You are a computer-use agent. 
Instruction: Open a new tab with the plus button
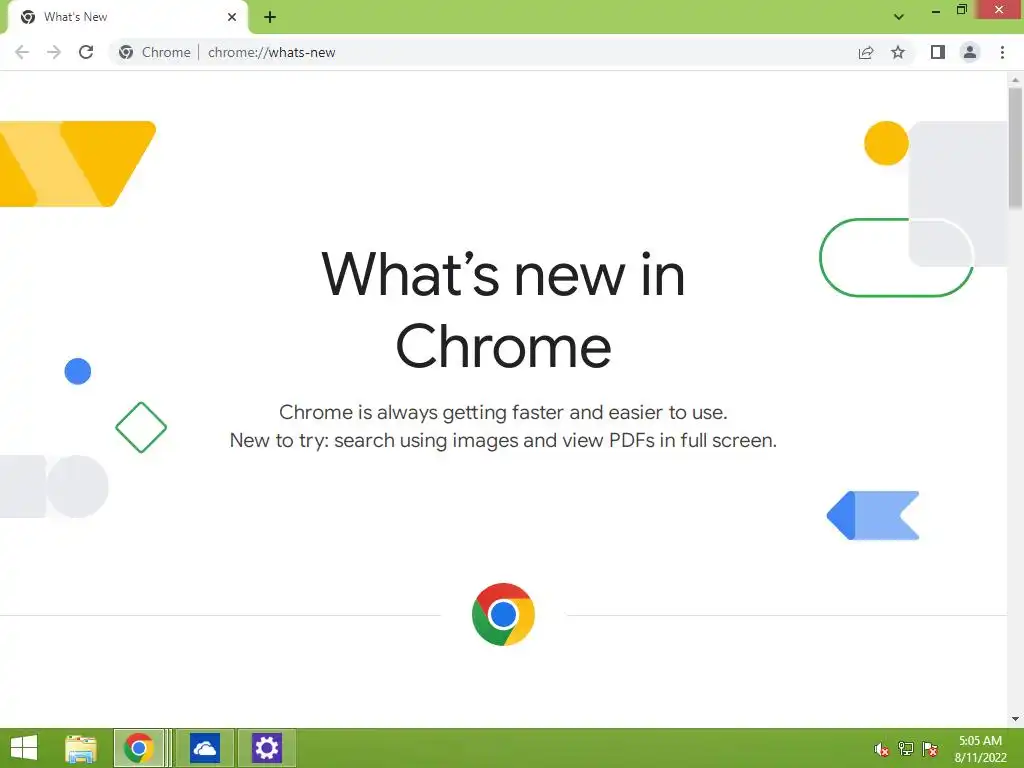click(270, 17)
